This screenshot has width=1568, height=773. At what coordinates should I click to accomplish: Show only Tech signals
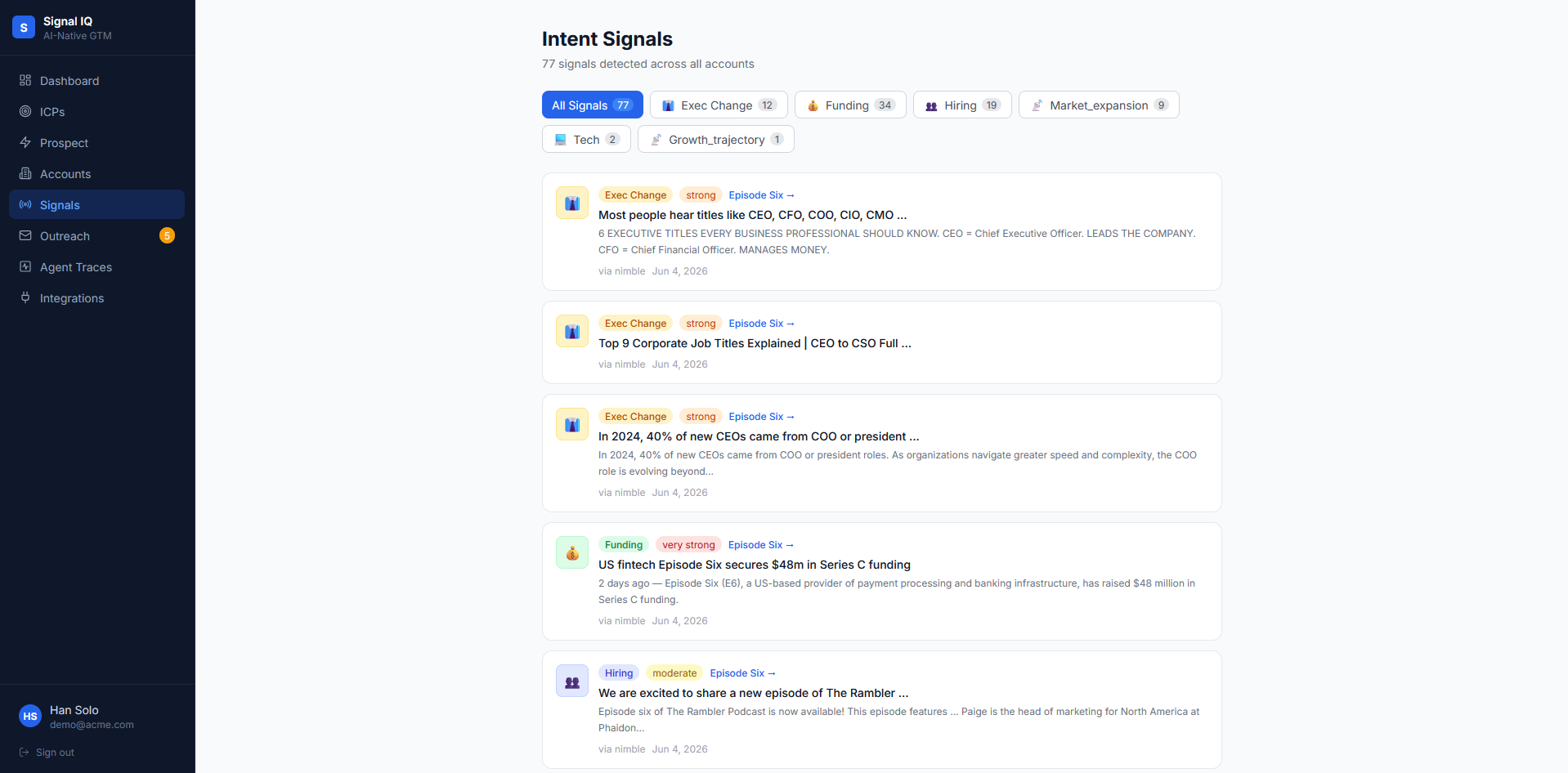click(586, 139)
